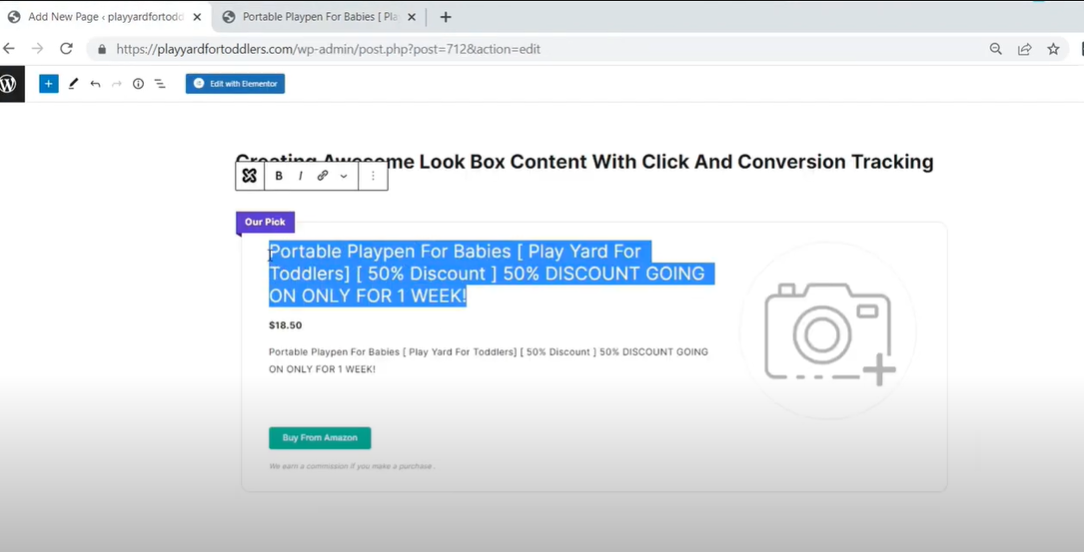Toggle bold formatting in block toolbar
This screenshot has height=552, width=1084.
[x=279, y=176]
